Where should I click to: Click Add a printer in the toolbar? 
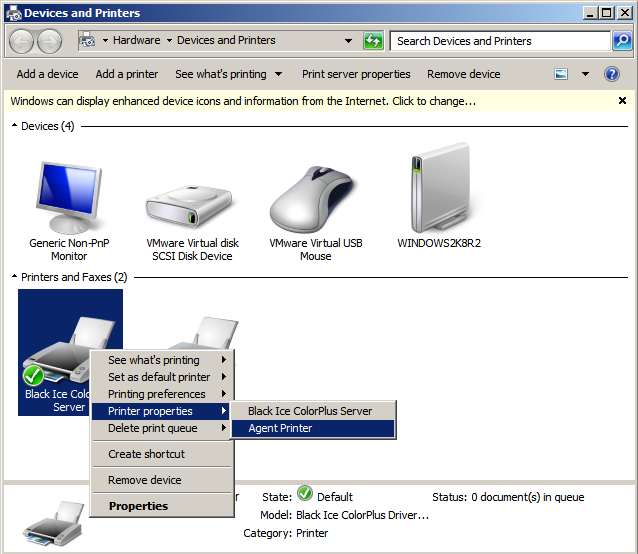(x=127, y=74)
